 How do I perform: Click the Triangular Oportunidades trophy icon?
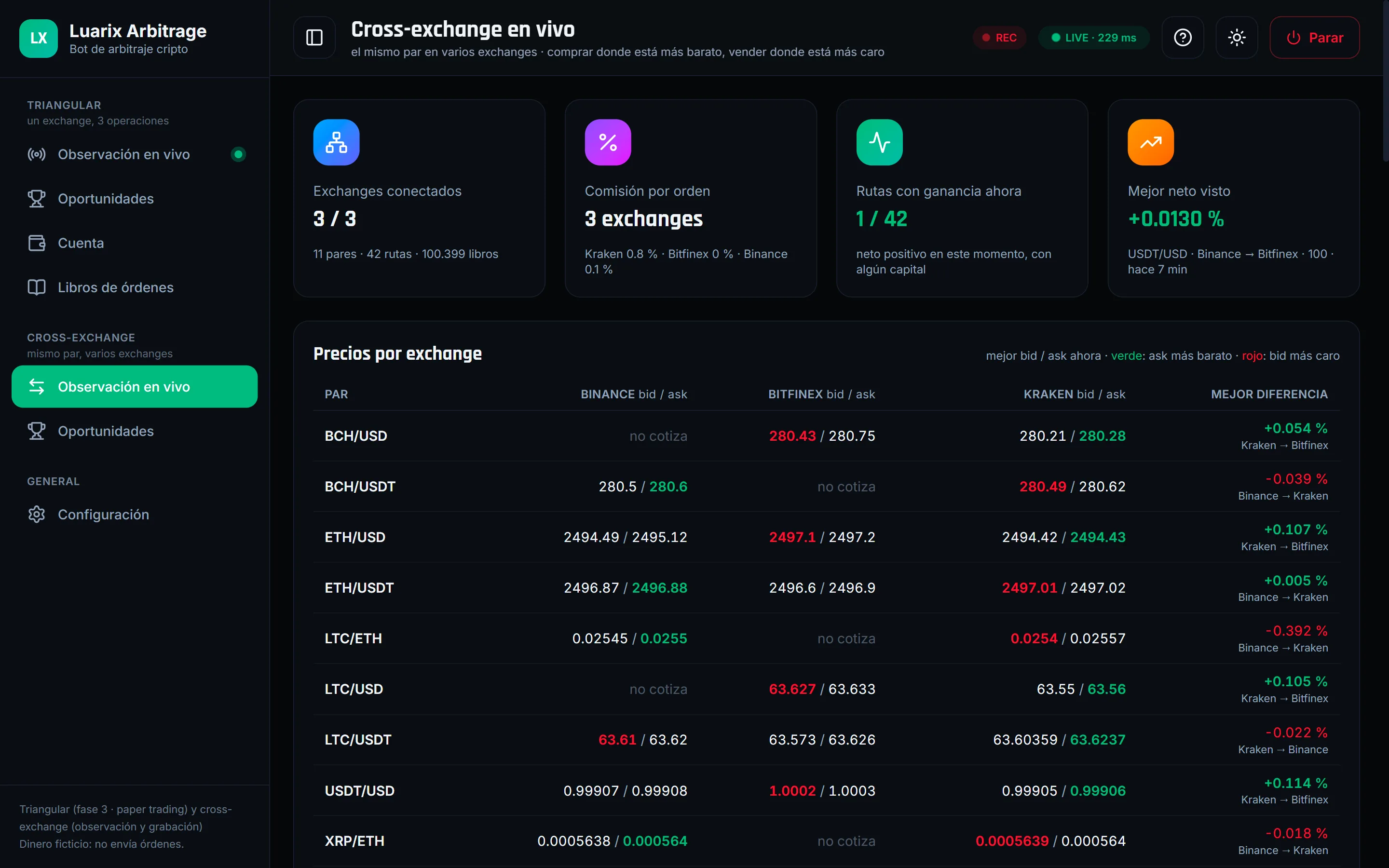(x=37, y=199)
